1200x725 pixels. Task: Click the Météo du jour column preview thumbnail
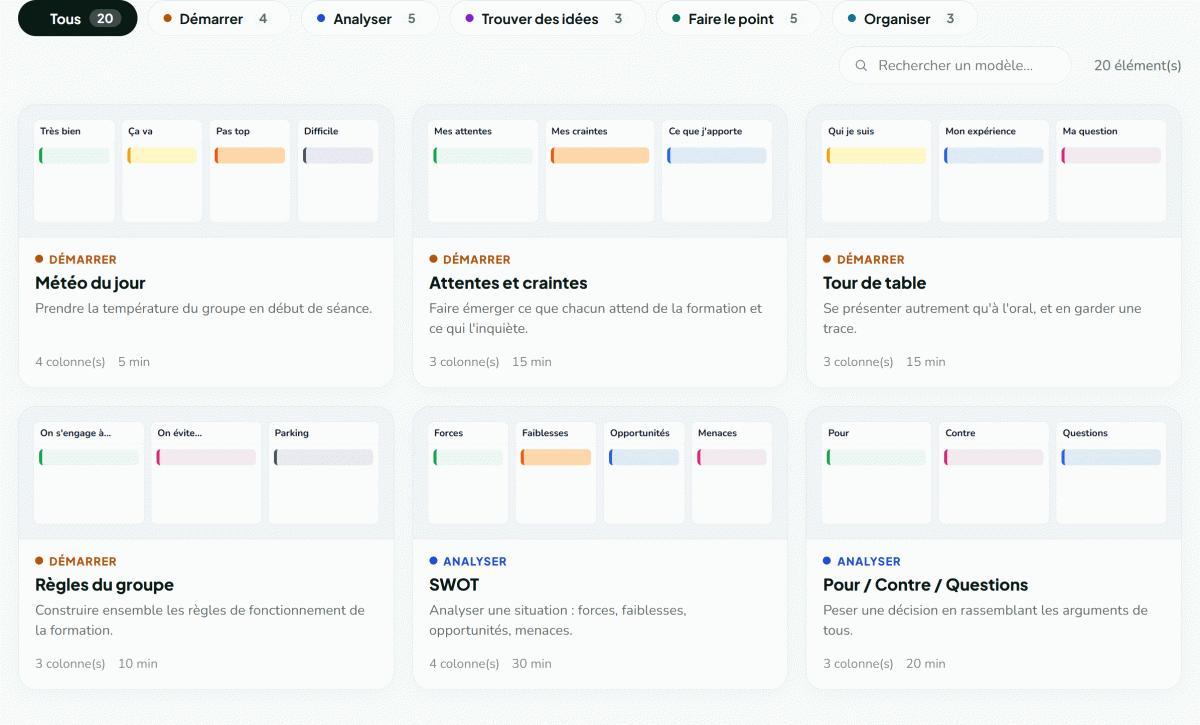point(206,171)
